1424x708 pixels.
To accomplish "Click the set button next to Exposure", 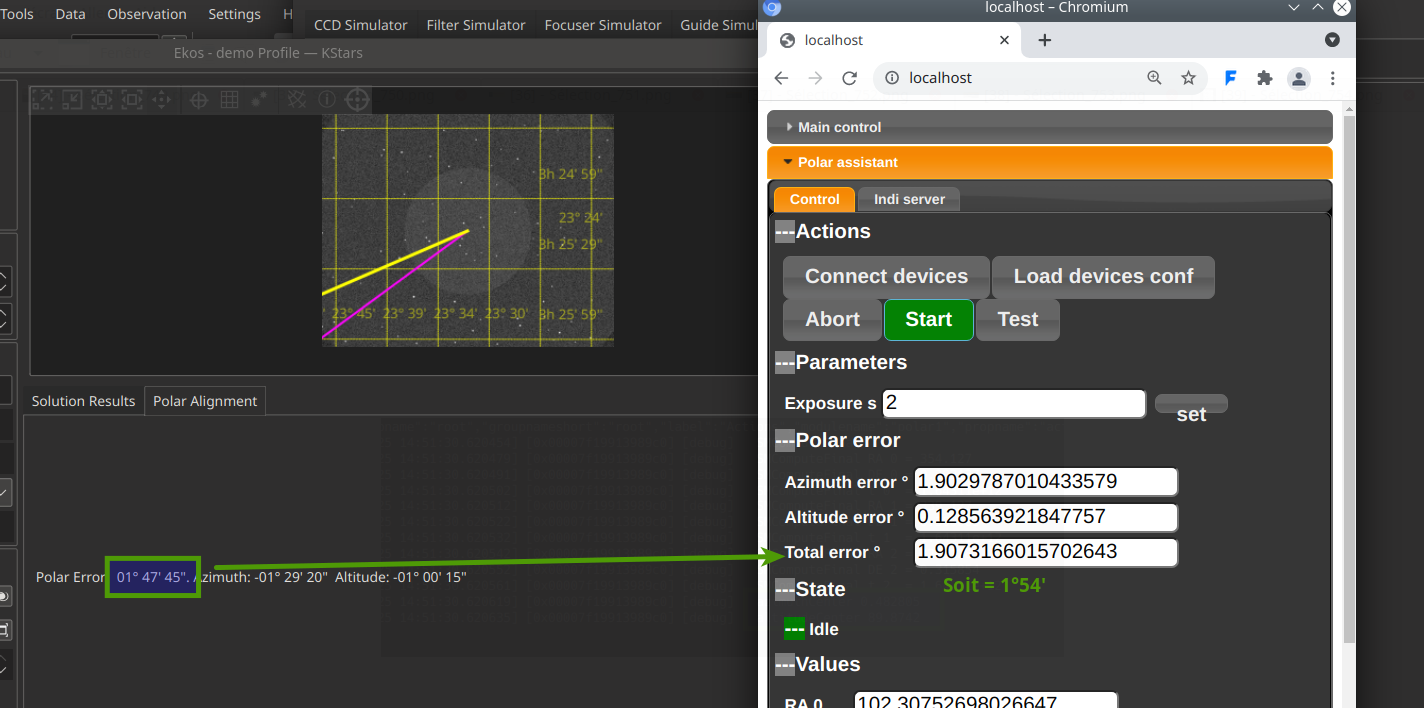I will click(1191, 405).
